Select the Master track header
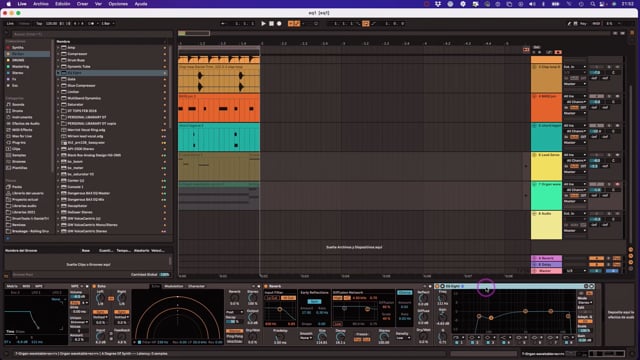640x360 pixels. [546, 271]
